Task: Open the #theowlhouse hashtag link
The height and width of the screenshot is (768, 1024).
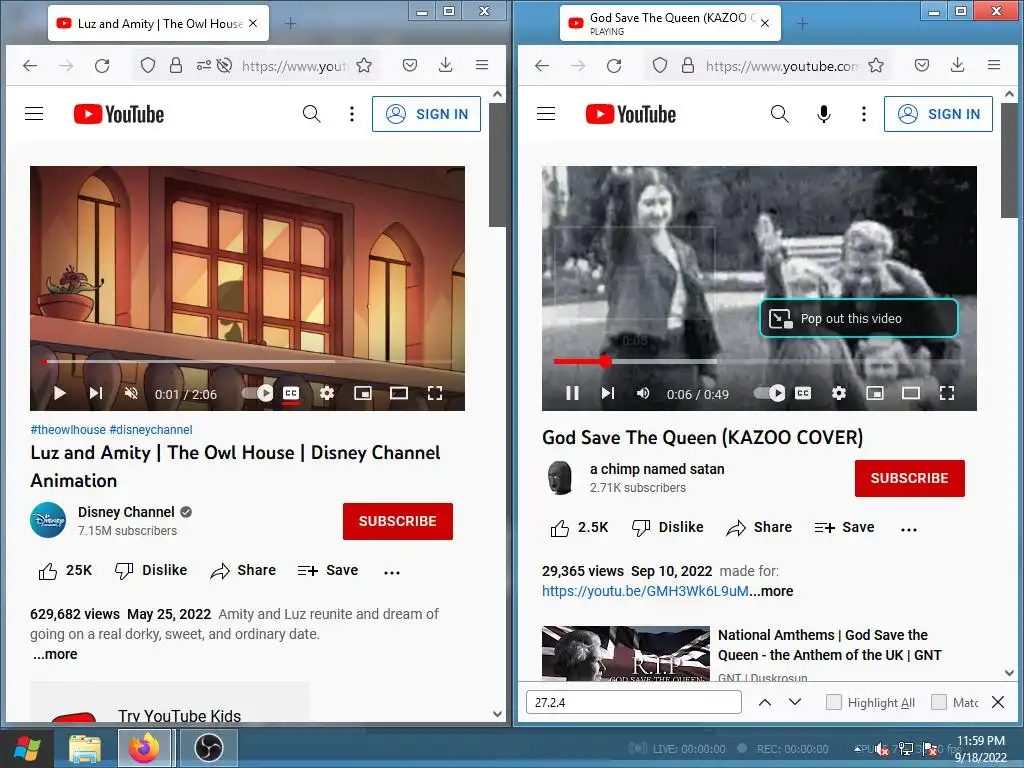Action: pos(68,430)
